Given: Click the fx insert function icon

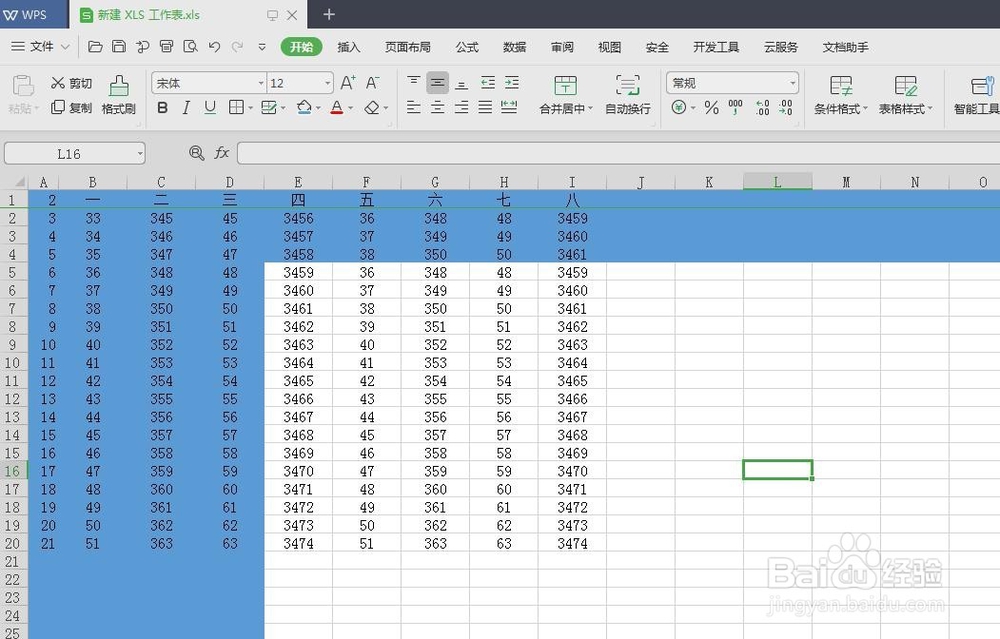Looking at the screenshot, I should point(221,153).
